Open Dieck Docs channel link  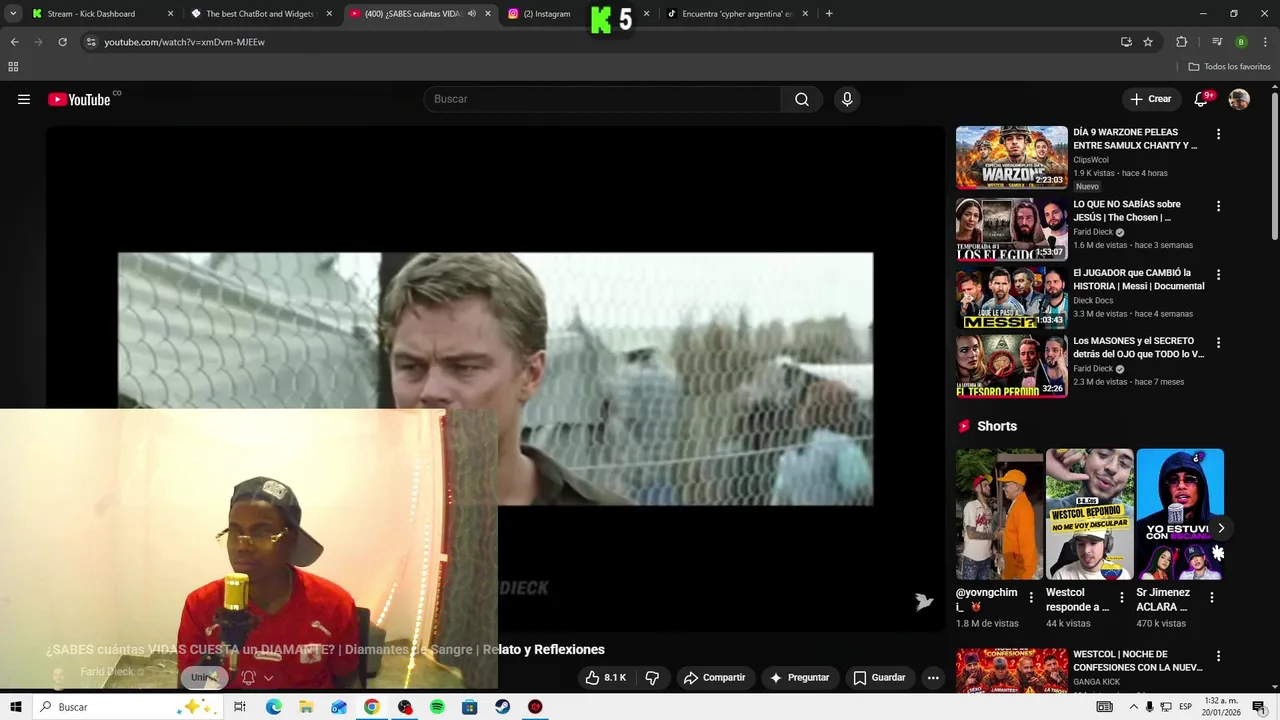(1093, 300)
